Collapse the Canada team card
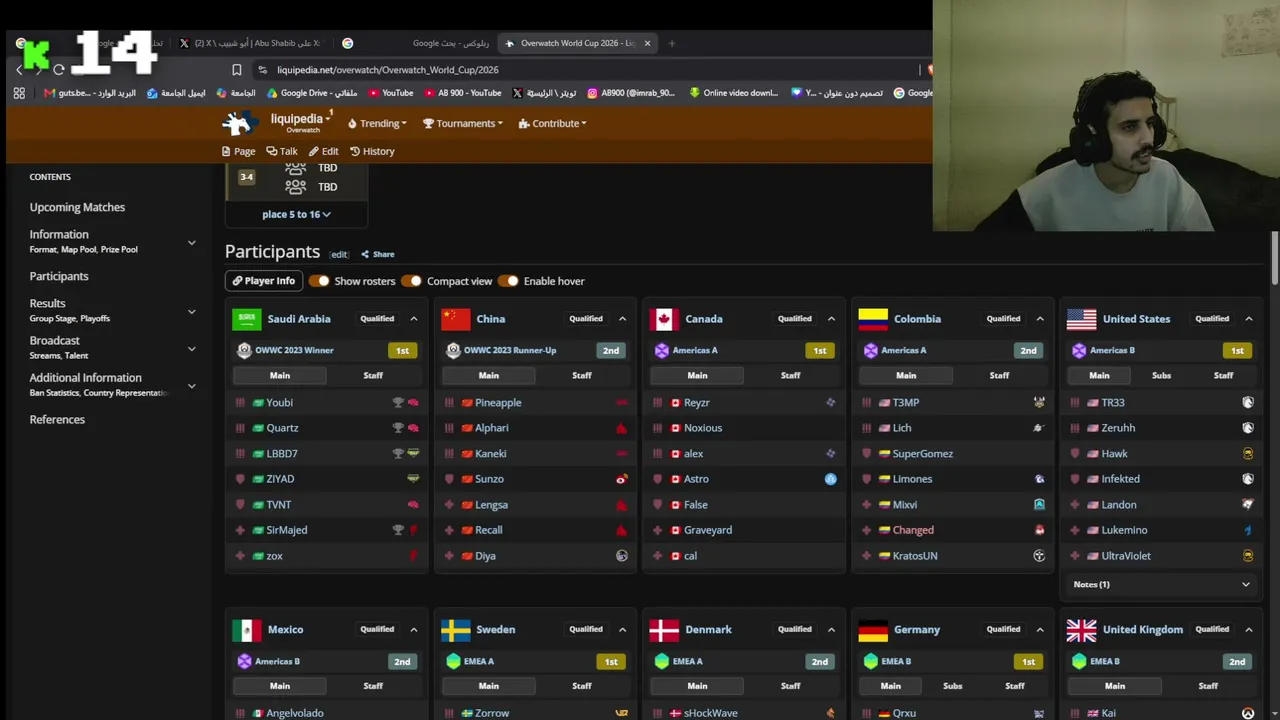The image size is (1280, 720). [x=831, y=319]
